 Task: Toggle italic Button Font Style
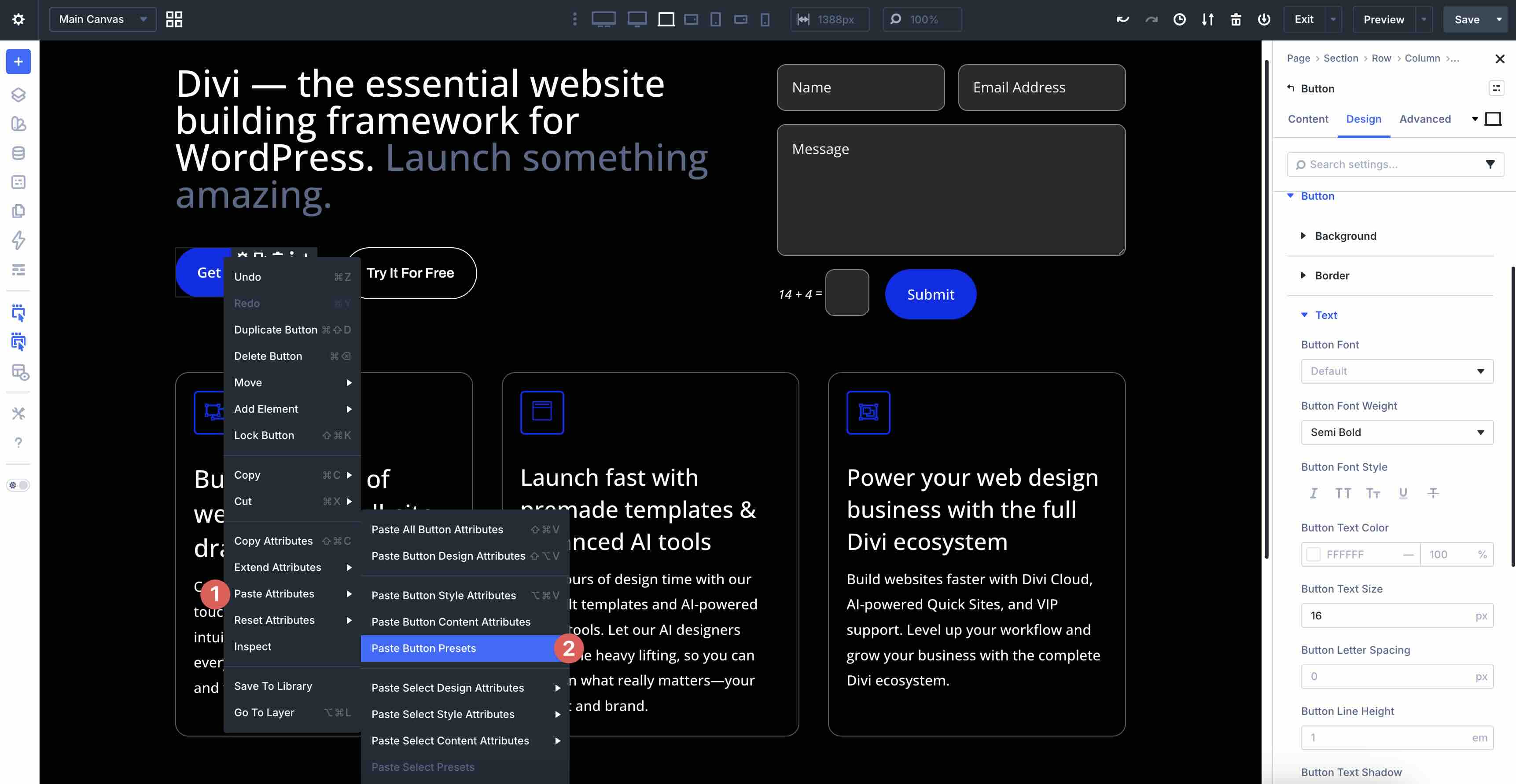[1314, 493]
